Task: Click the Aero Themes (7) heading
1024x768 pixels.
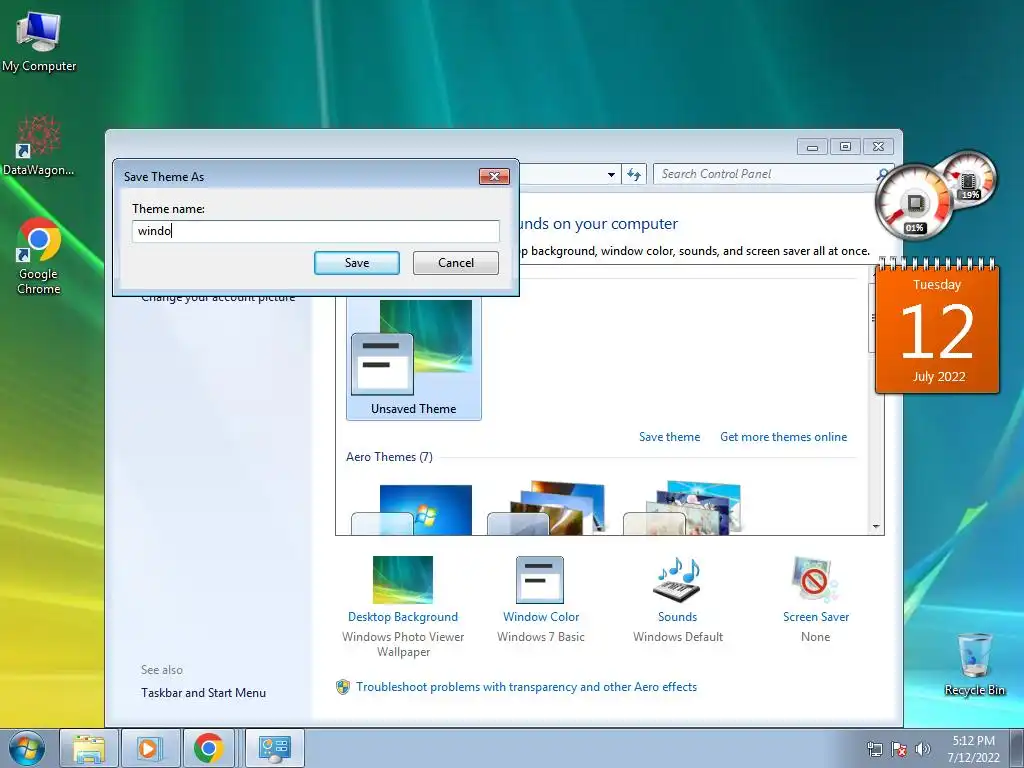Action: 389,457
